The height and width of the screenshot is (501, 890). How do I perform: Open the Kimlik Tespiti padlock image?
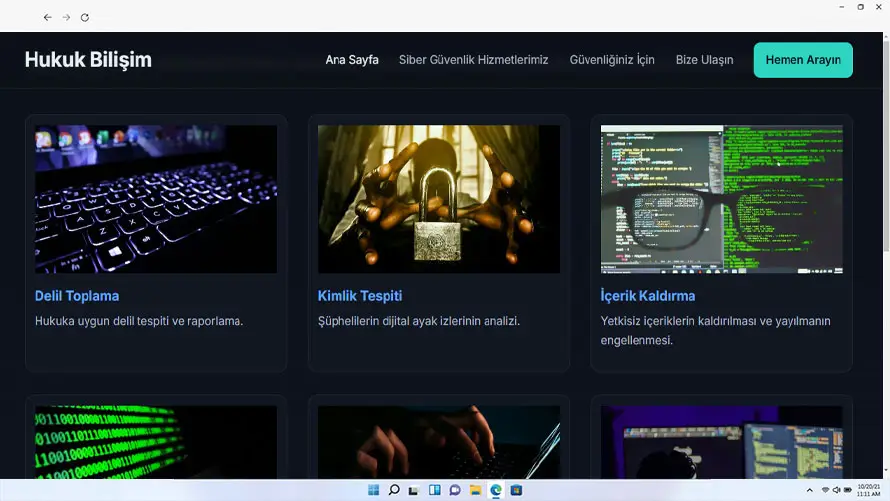coord(439,199)
